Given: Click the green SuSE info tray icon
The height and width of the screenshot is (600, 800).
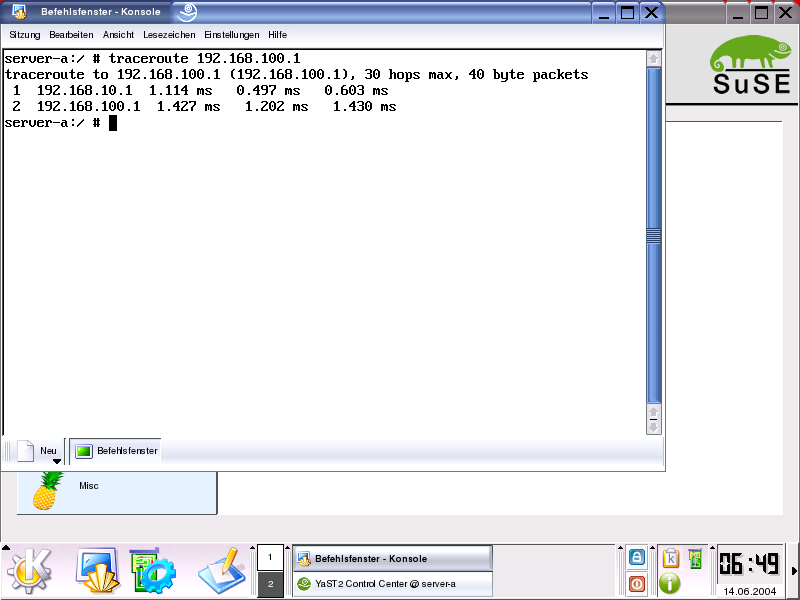Looking at the screenshot, I should tap(670, 583).
